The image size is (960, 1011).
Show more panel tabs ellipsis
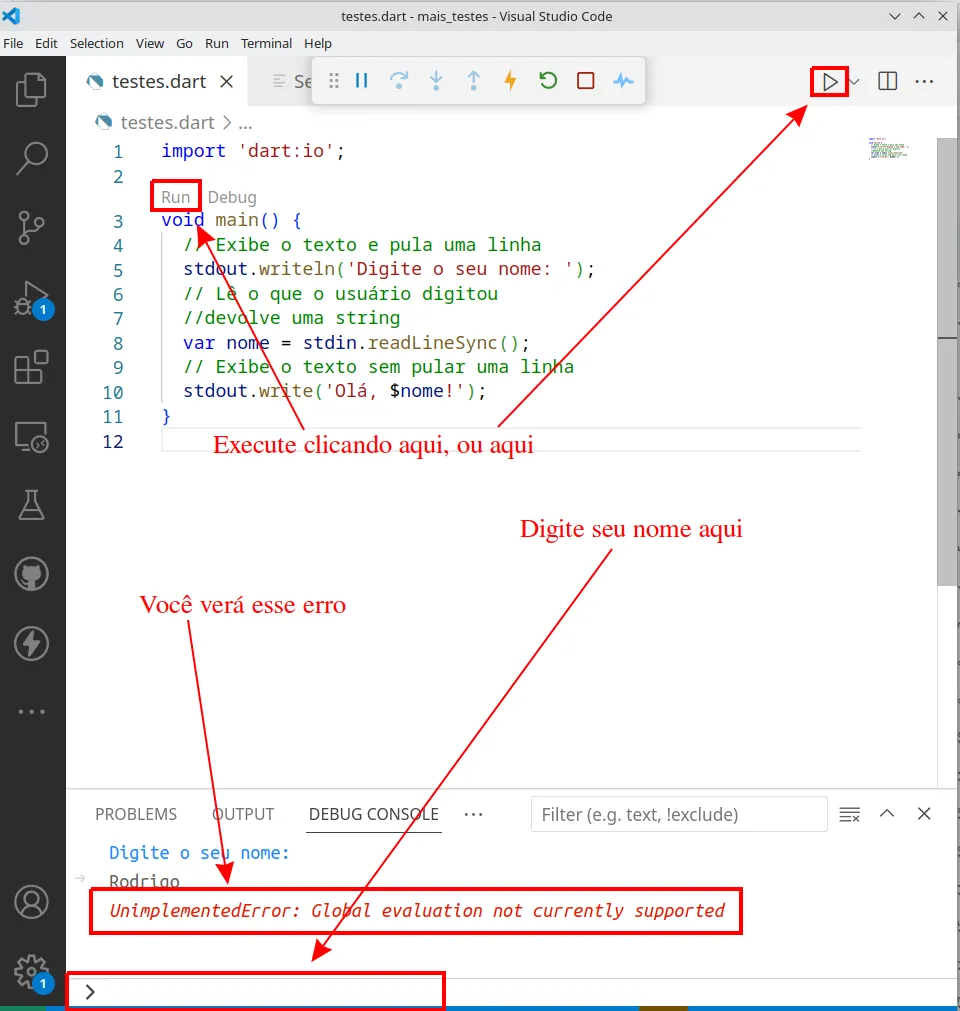coord(473,814)
